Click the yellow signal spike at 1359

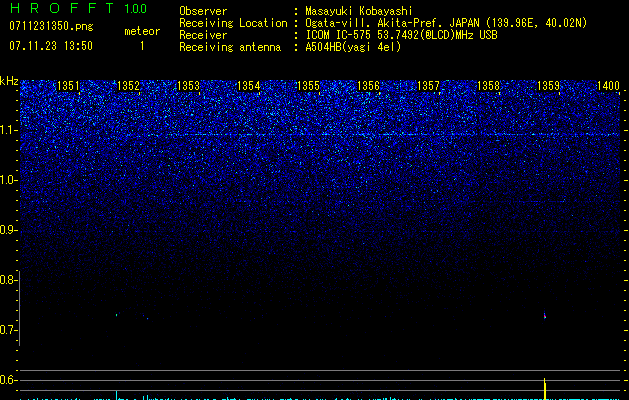coord(545,389)
